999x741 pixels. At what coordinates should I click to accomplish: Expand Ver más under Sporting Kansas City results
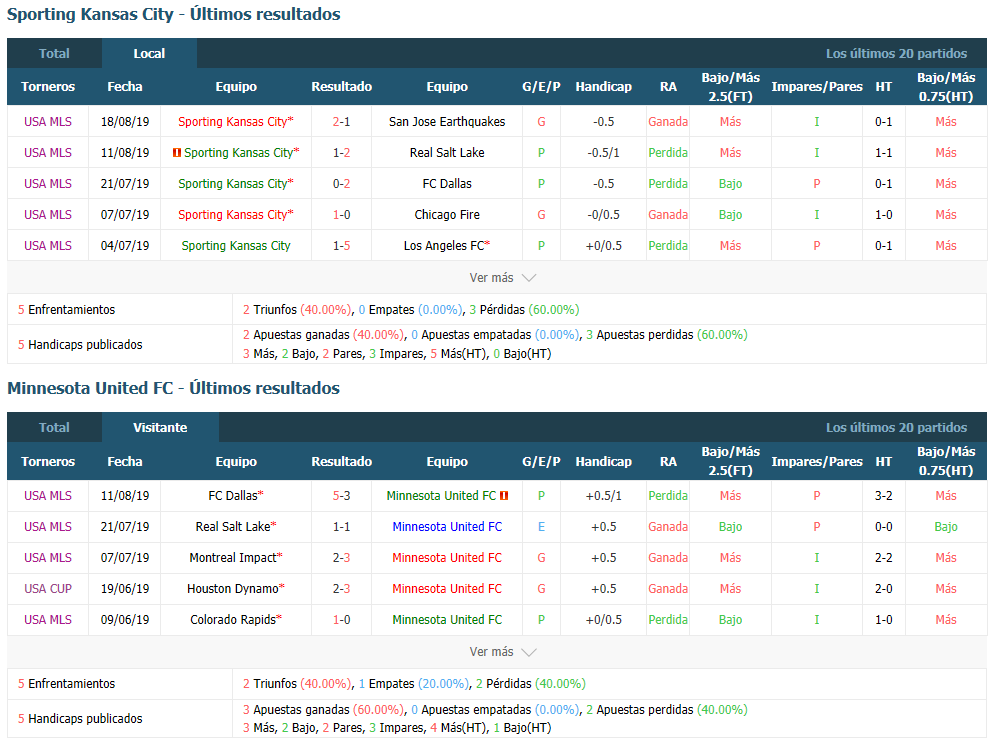pos(503,278)
